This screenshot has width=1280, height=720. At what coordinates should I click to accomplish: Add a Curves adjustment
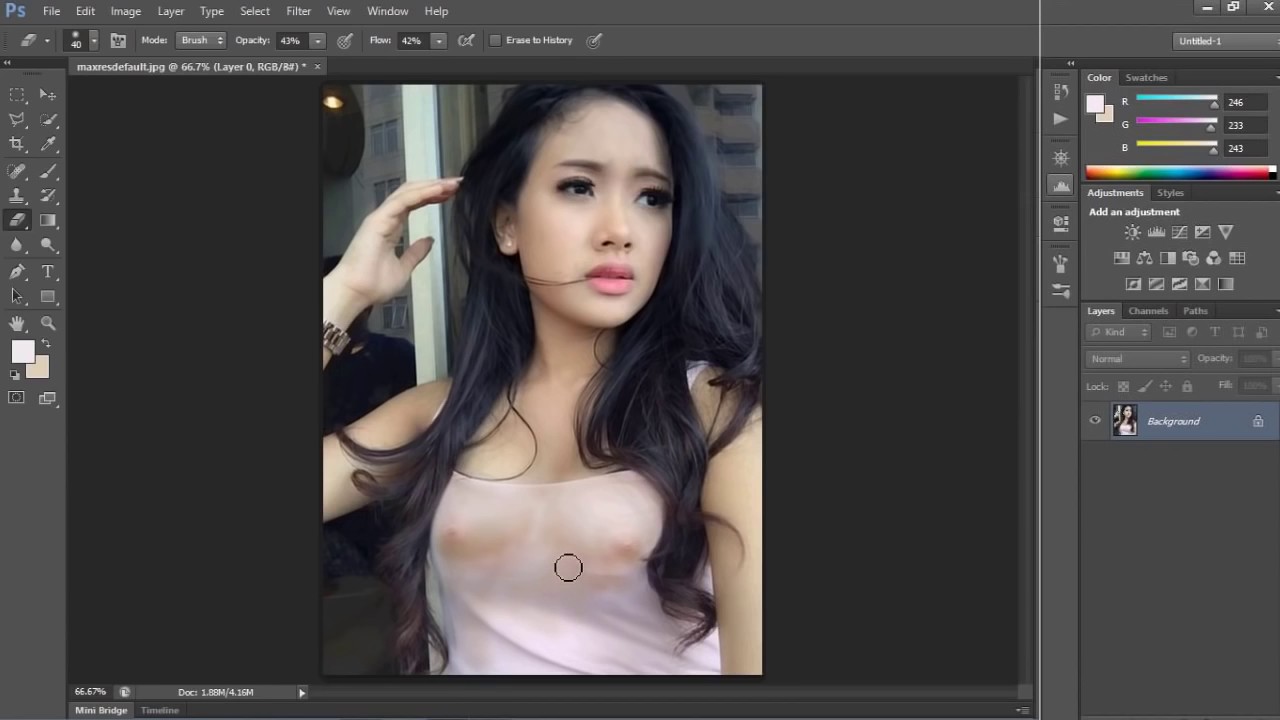[x=1179, y=232]
